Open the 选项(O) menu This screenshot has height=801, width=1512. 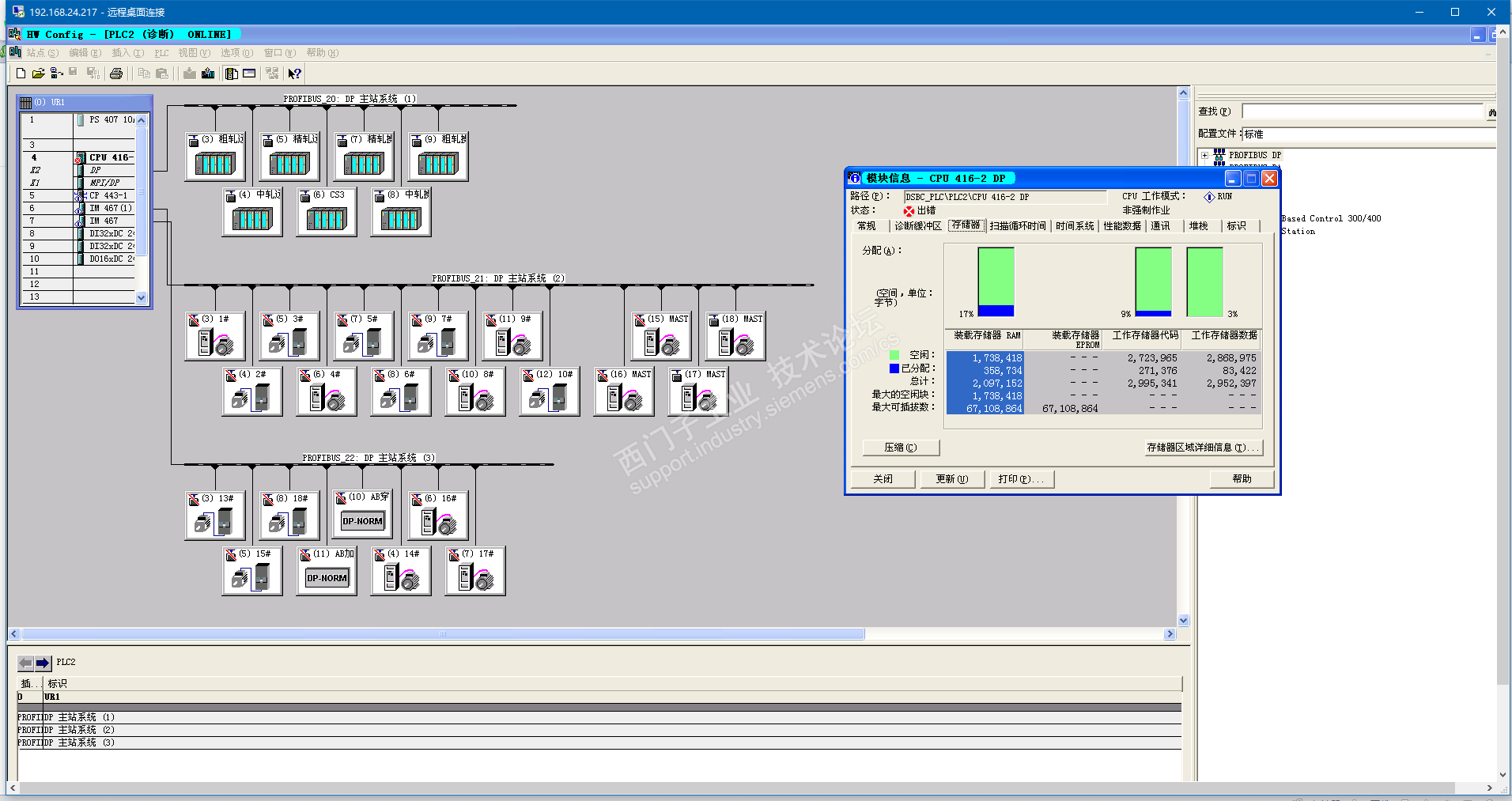pyautogui.click(x=236, y=53)
